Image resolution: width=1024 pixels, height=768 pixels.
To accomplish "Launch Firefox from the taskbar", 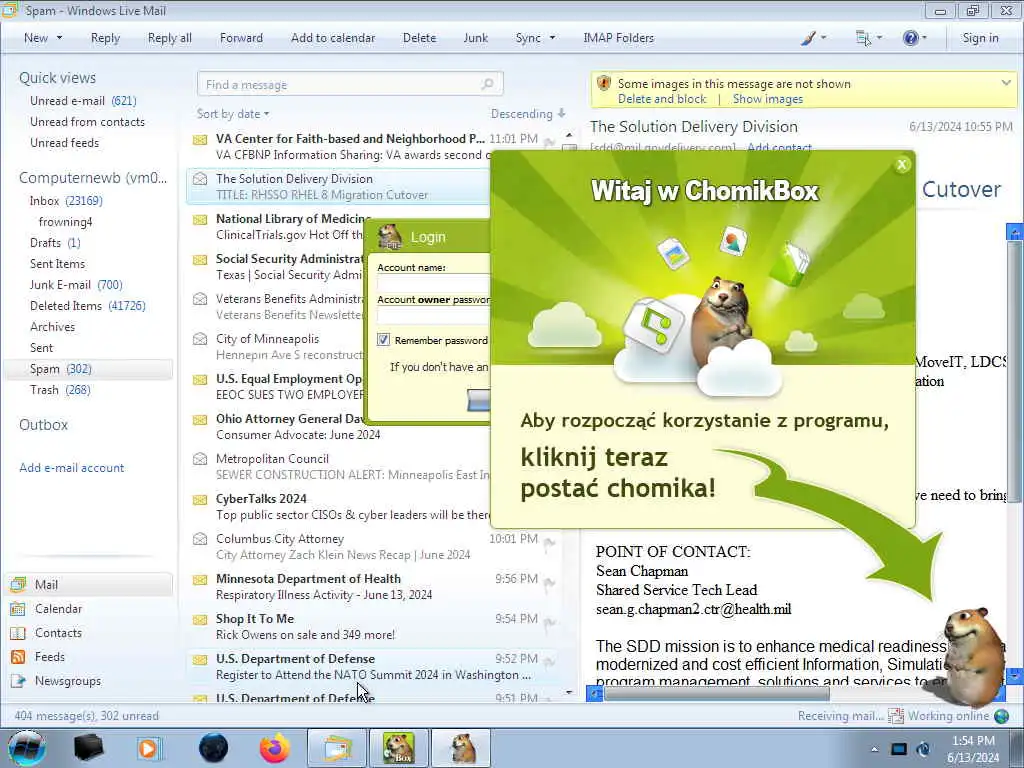I will pyautogui.click(x=274, y=748).
